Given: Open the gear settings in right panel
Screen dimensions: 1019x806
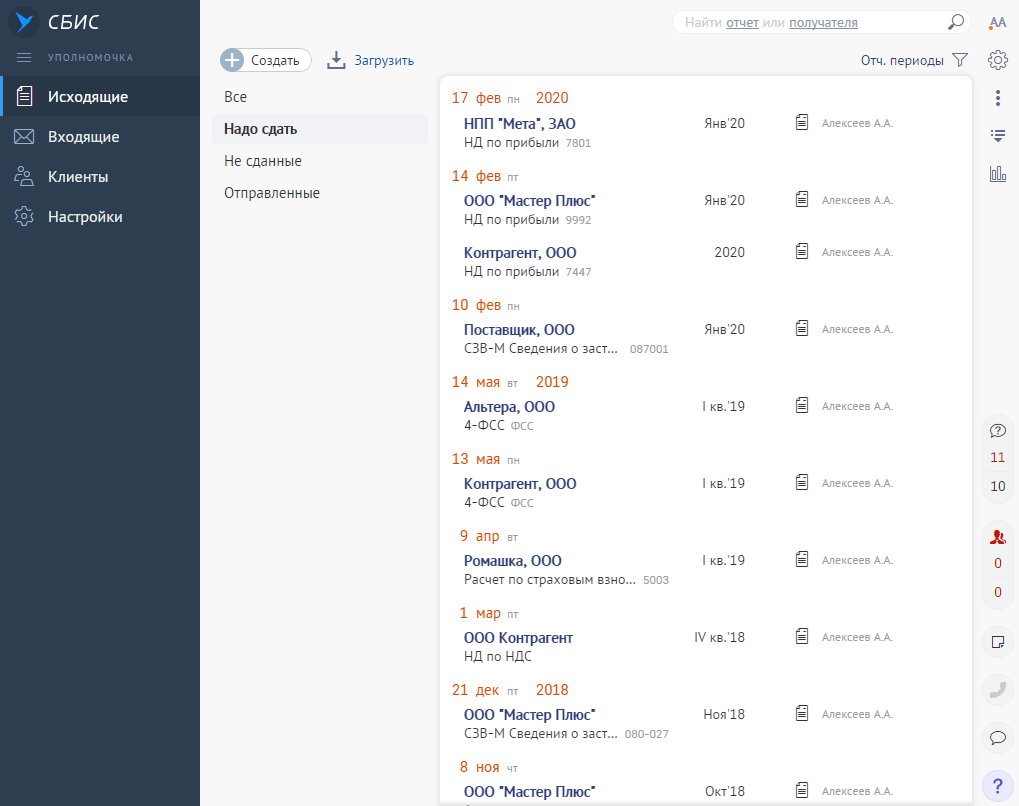Looking at the screenshot, I should 997,60.
